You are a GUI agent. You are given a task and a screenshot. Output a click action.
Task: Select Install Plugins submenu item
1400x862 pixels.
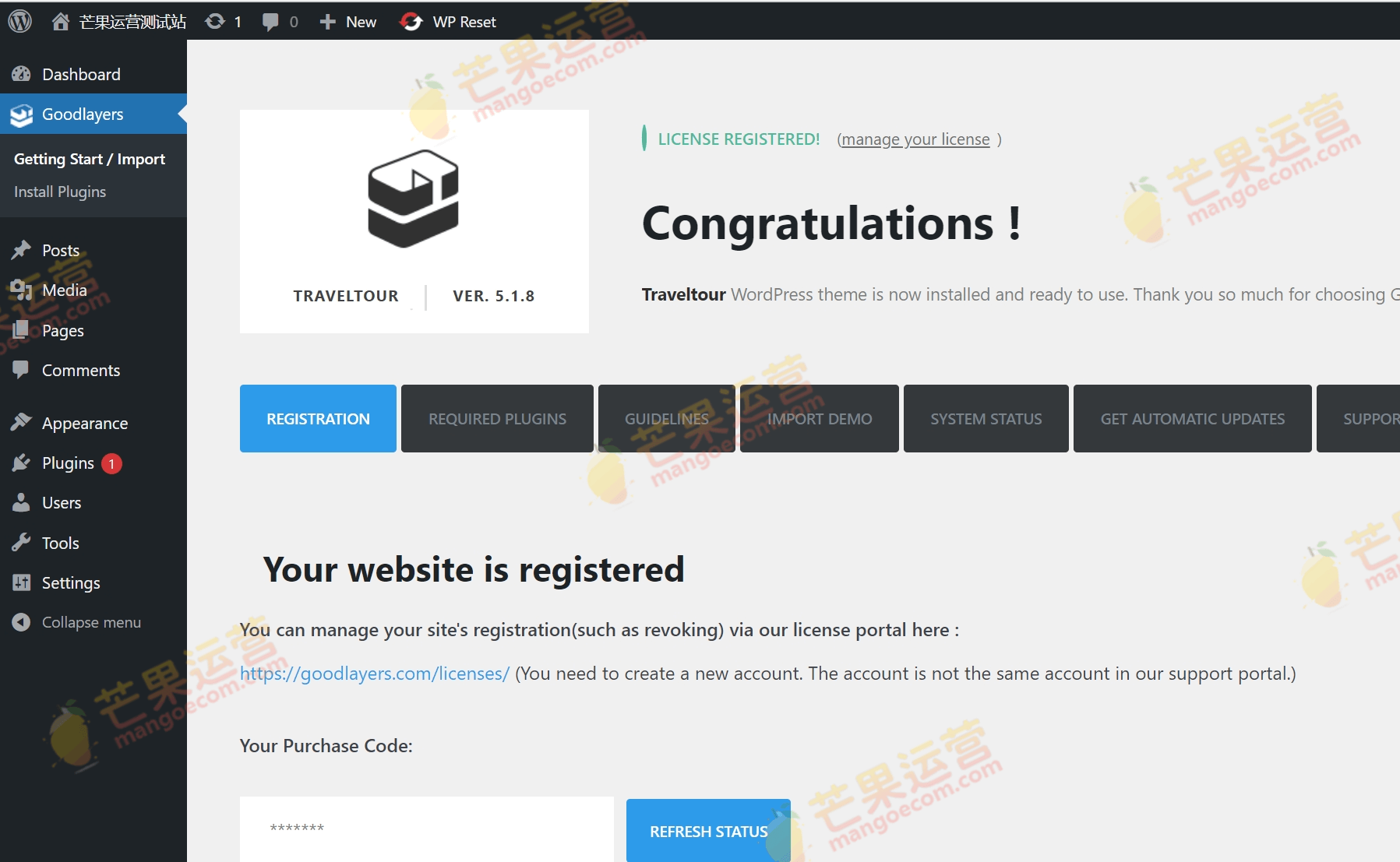(60, 192)
